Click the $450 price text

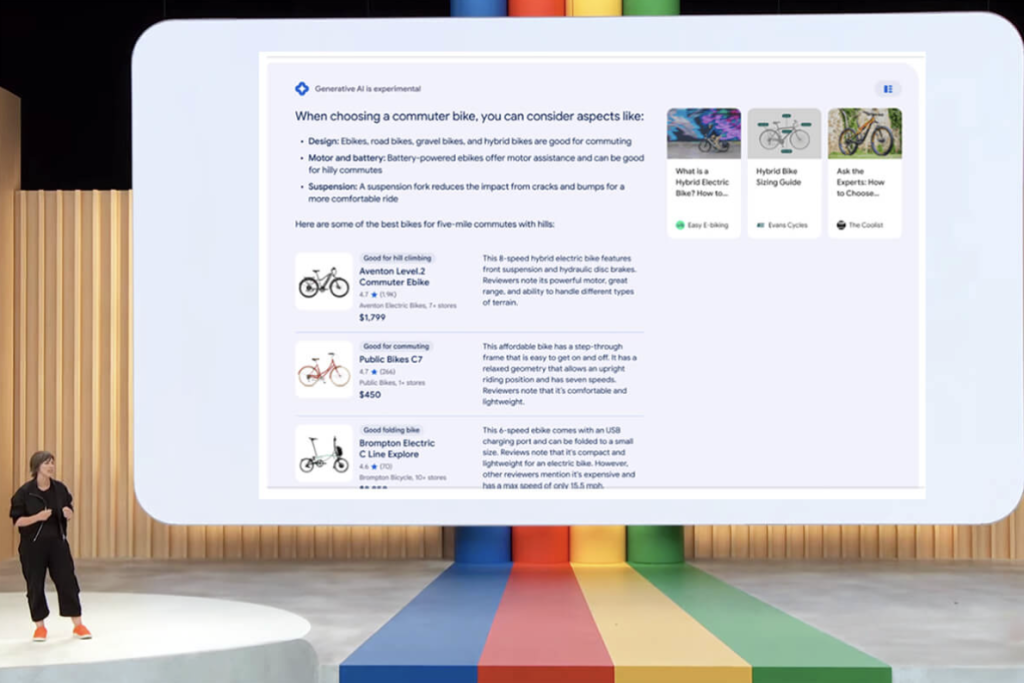pos(370,394)
